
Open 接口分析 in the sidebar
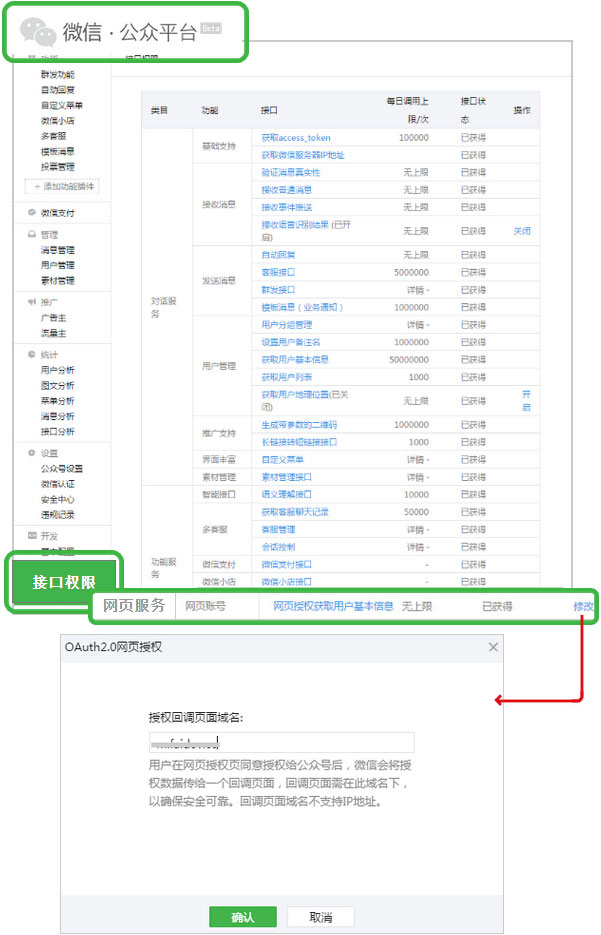coord(58,432)
